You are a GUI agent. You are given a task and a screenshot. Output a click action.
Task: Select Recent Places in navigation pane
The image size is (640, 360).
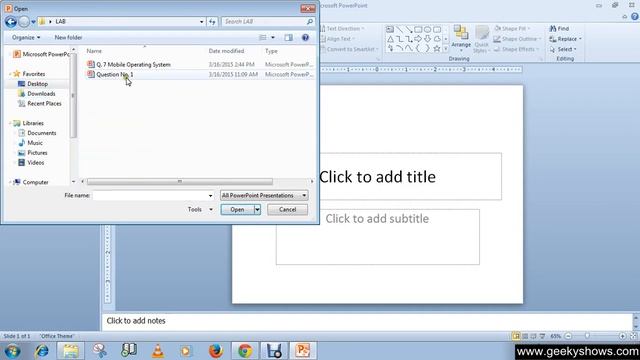44,104
